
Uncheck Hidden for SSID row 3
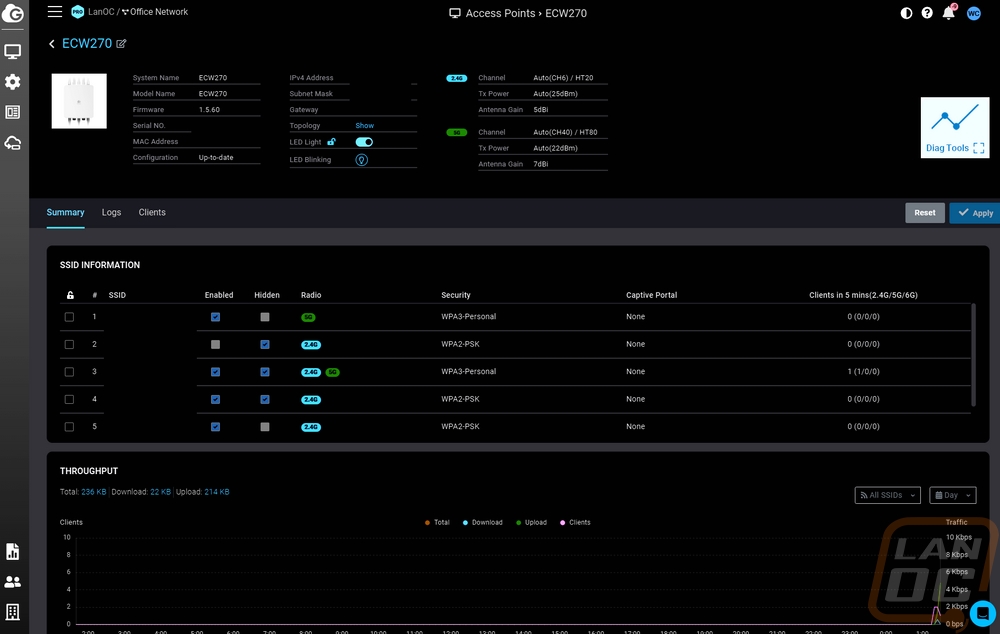coord(265,372)
